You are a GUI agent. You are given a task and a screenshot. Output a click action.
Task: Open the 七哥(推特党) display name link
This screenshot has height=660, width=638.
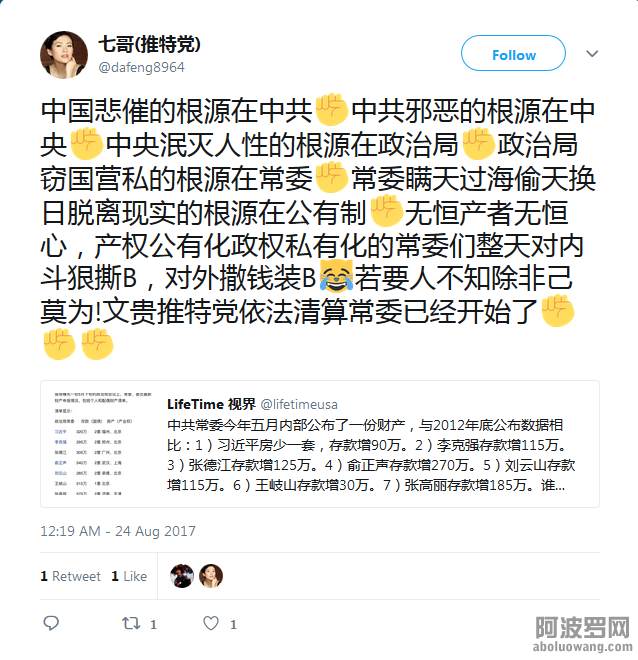[149, 44]
